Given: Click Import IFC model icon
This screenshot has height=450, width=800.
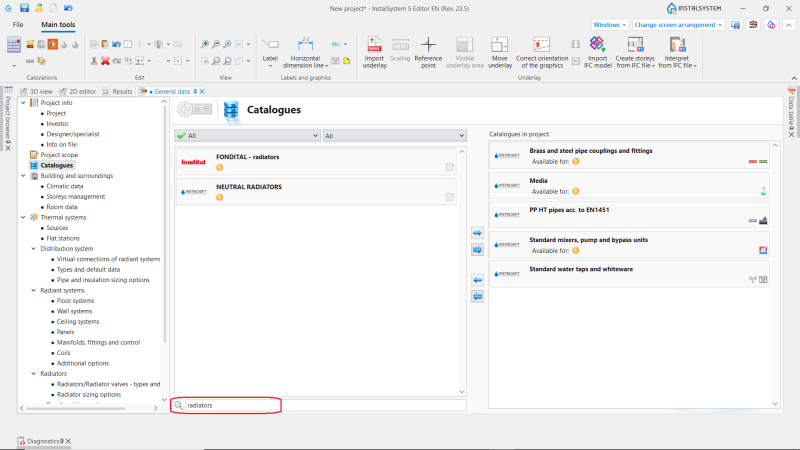Looking at the screenshot, I should [x=597, y=53].
